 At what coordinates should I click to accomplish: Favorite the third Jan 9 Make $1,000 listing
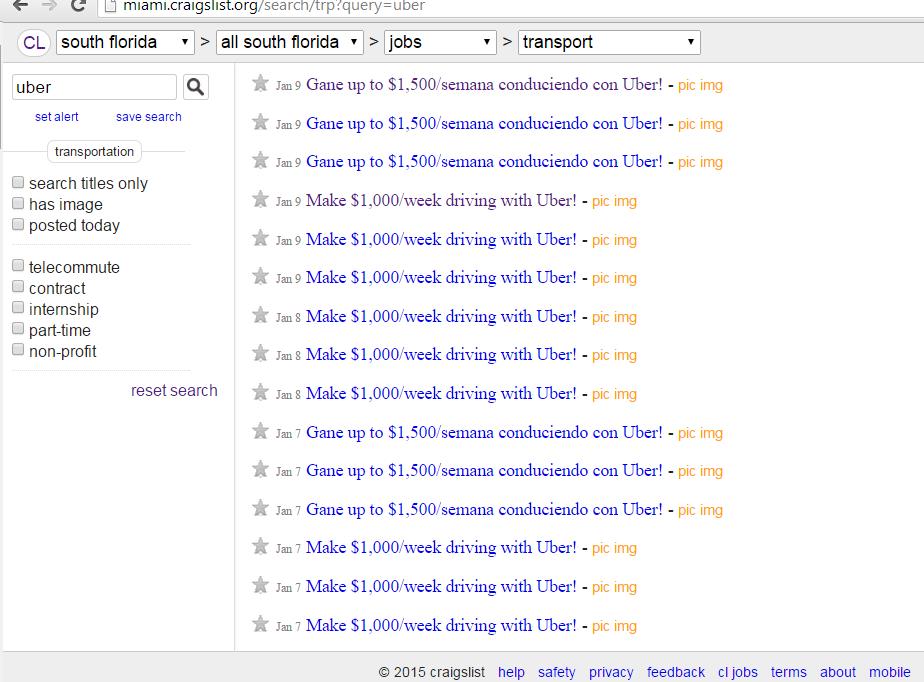tap(260, 276)
